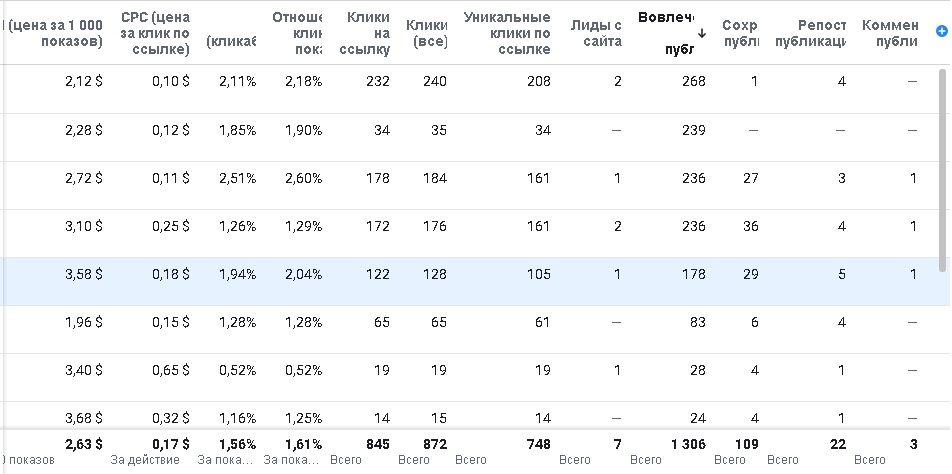Click the sort arrow in Вовлеч column header

pyautogui.click(x=701, y=33)
